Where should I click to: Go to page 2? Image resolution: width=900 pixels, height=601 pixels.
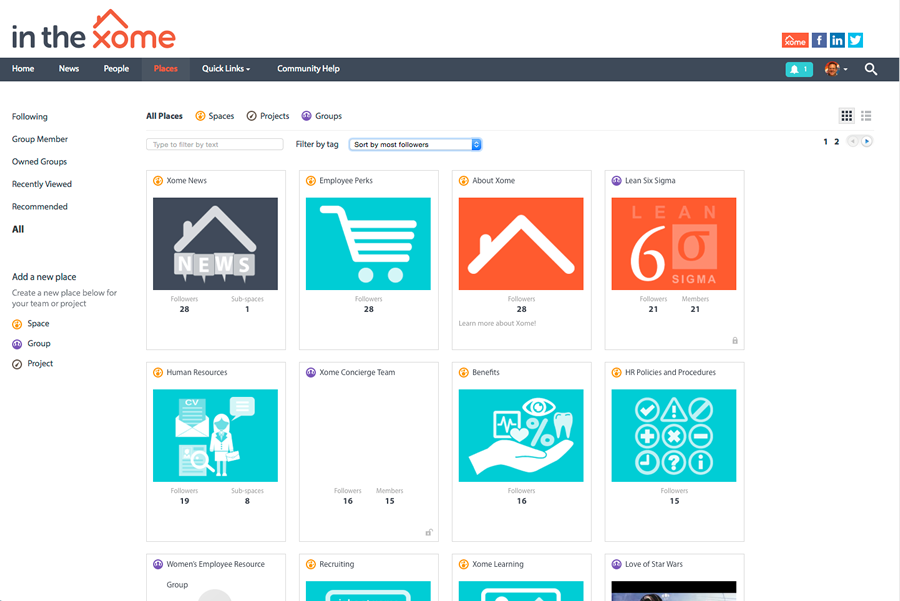click(836, 142)
